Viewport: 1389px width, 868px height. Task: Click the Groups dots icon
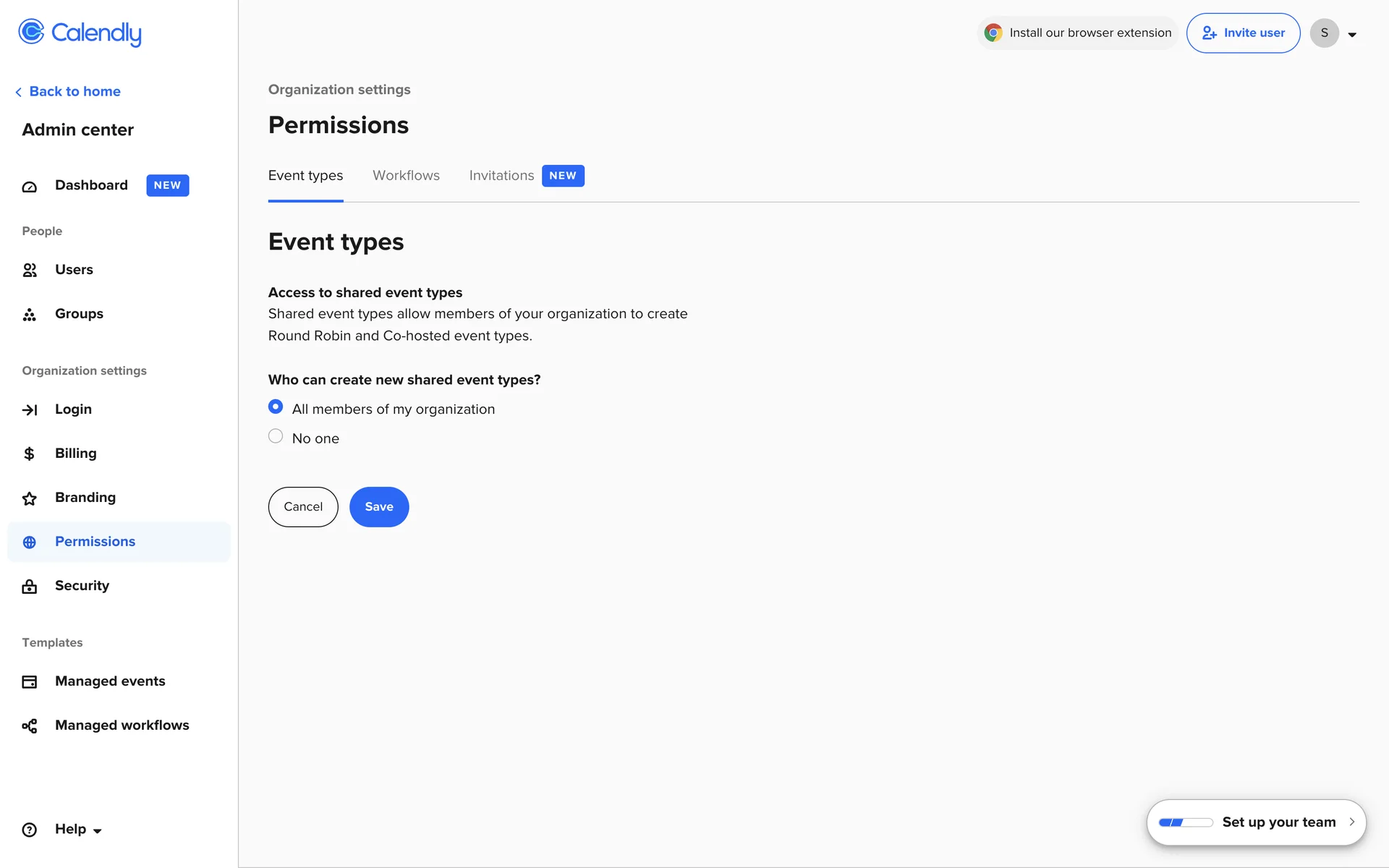click(x=29, y=315)
